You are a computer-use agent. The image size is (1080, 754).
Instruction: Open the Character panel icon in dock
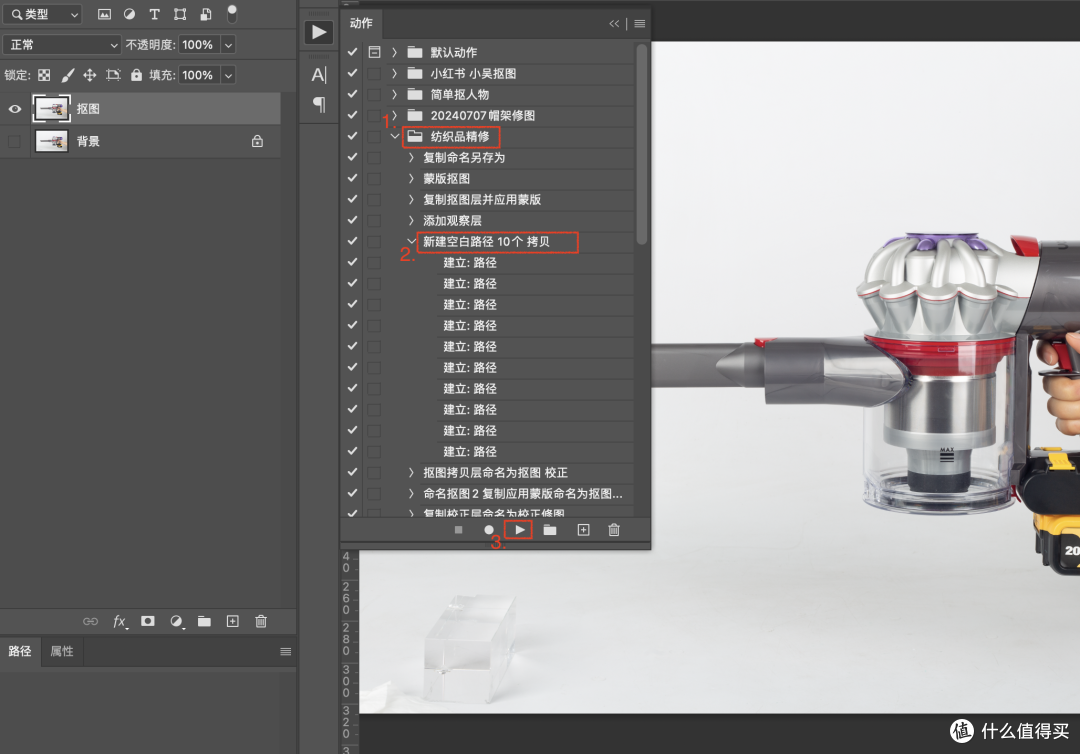point(319,74)
